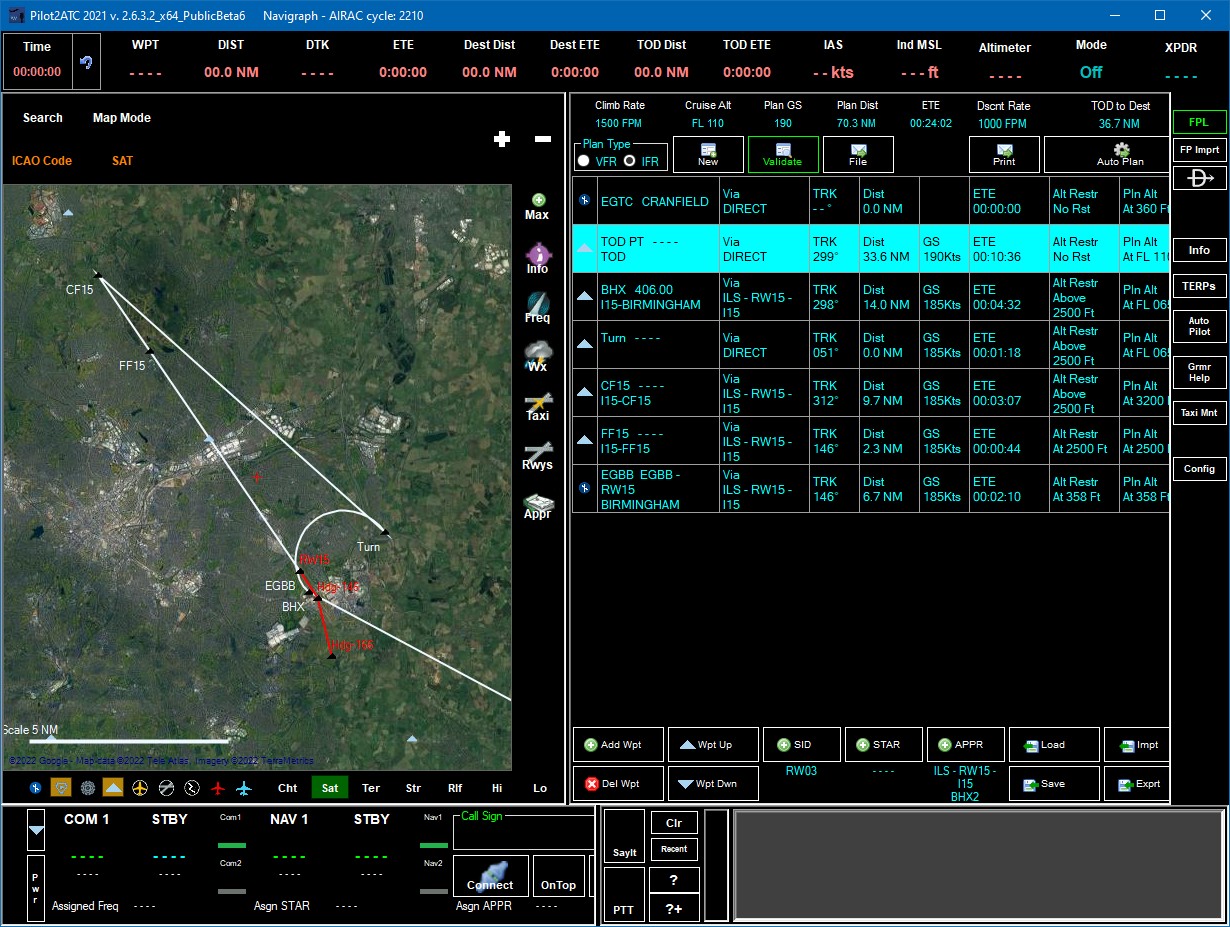Image resolution: width=1230 pixels, height=927 pixels.
Task: Click the blue undo arrow beside Time
Action: [87, 62]
